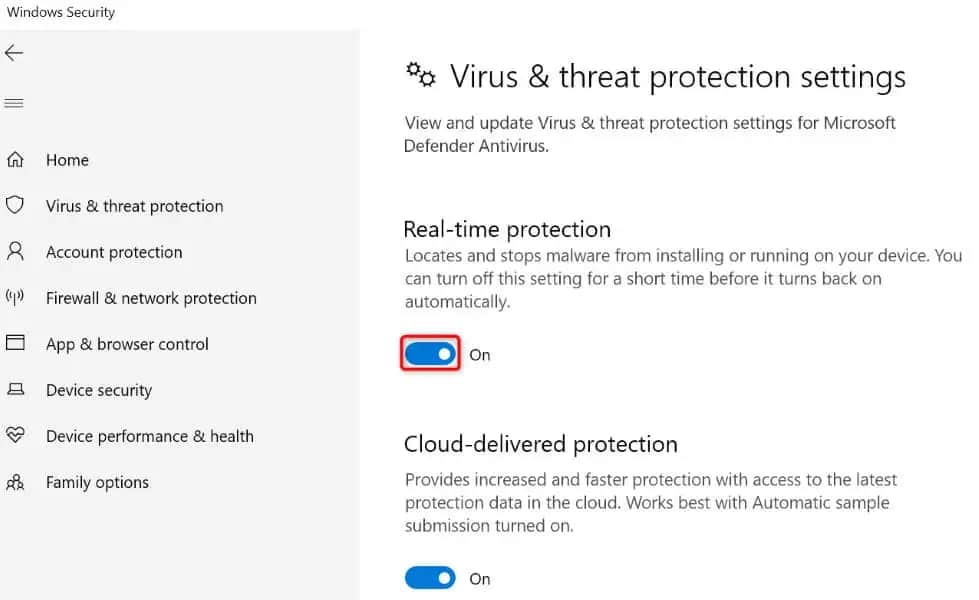The width and height of the screenshot is (979, 600).
Task: Click the App & browser control window icon
Action: (x=15, y=344)
